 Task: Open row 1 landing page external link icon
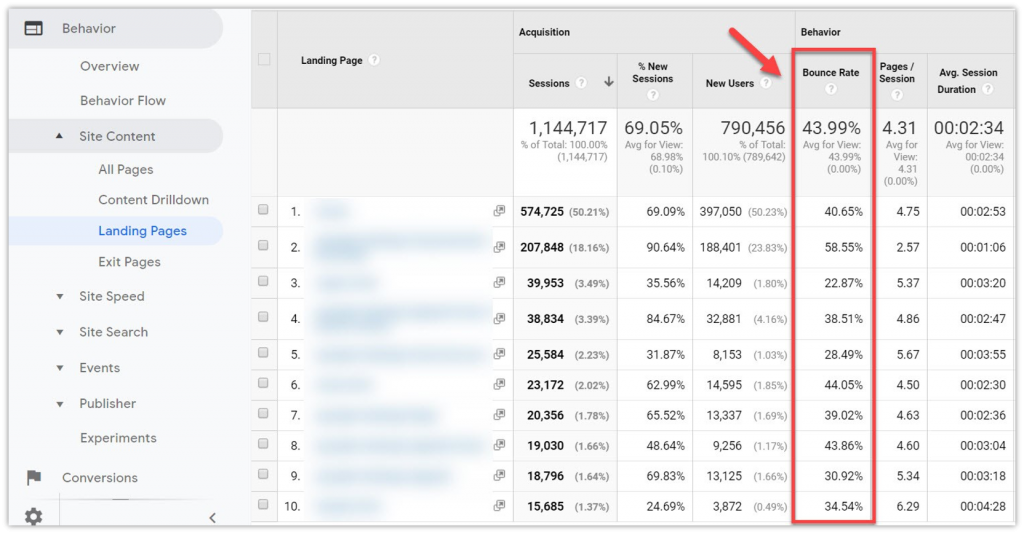coord(499,211)
